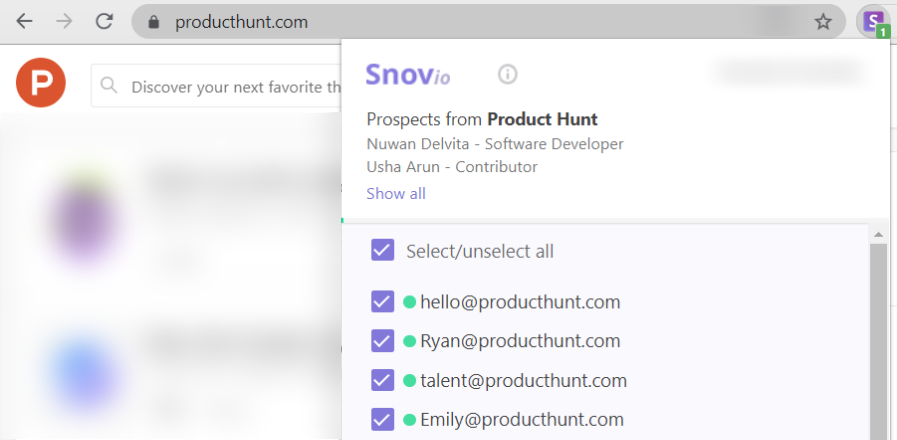Click the scrollbar up arrow in the popup

point(878,234)
